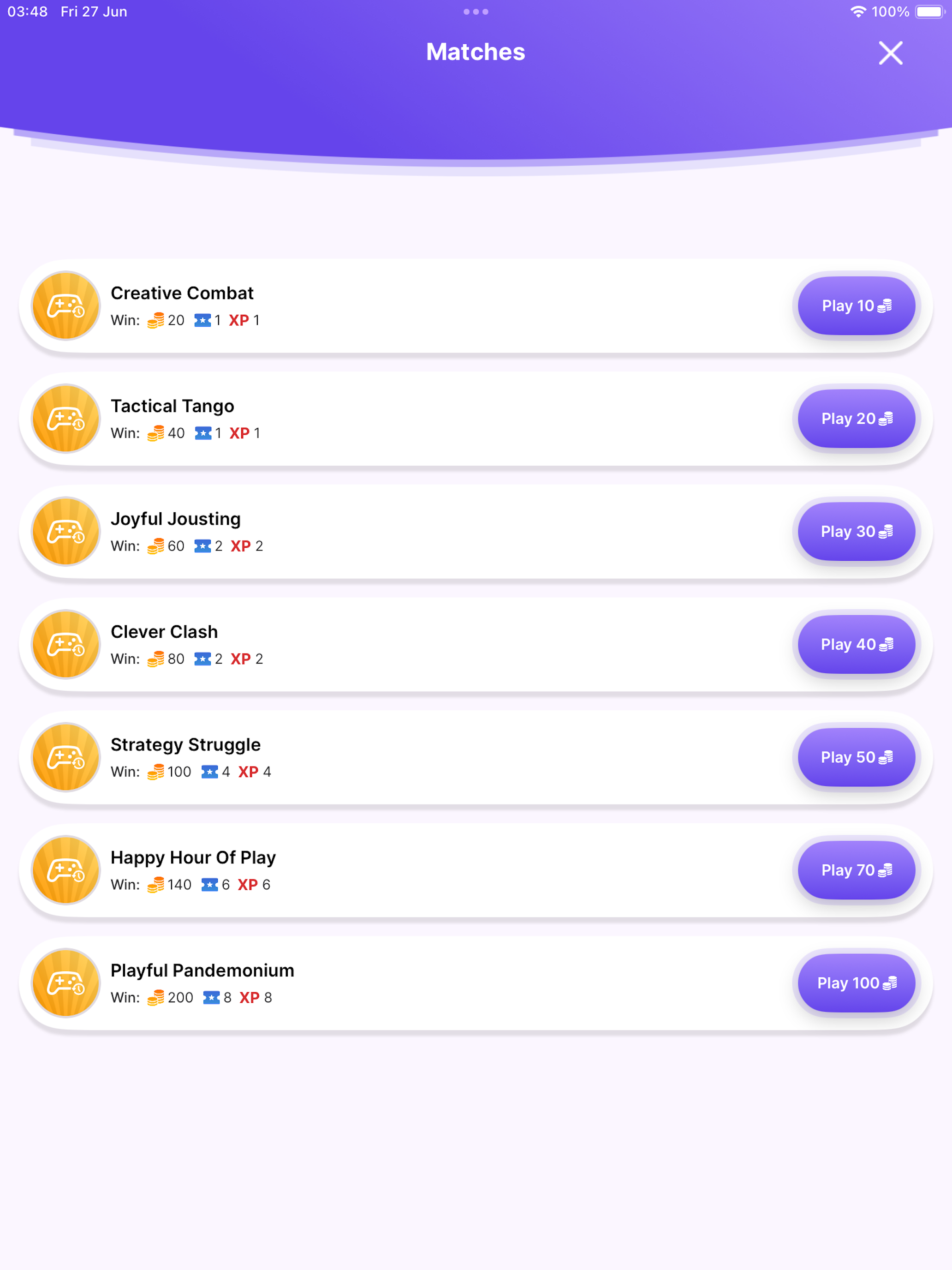Tap the Happy Hour Of Play gamepad icon

click(x=66, y=870)
